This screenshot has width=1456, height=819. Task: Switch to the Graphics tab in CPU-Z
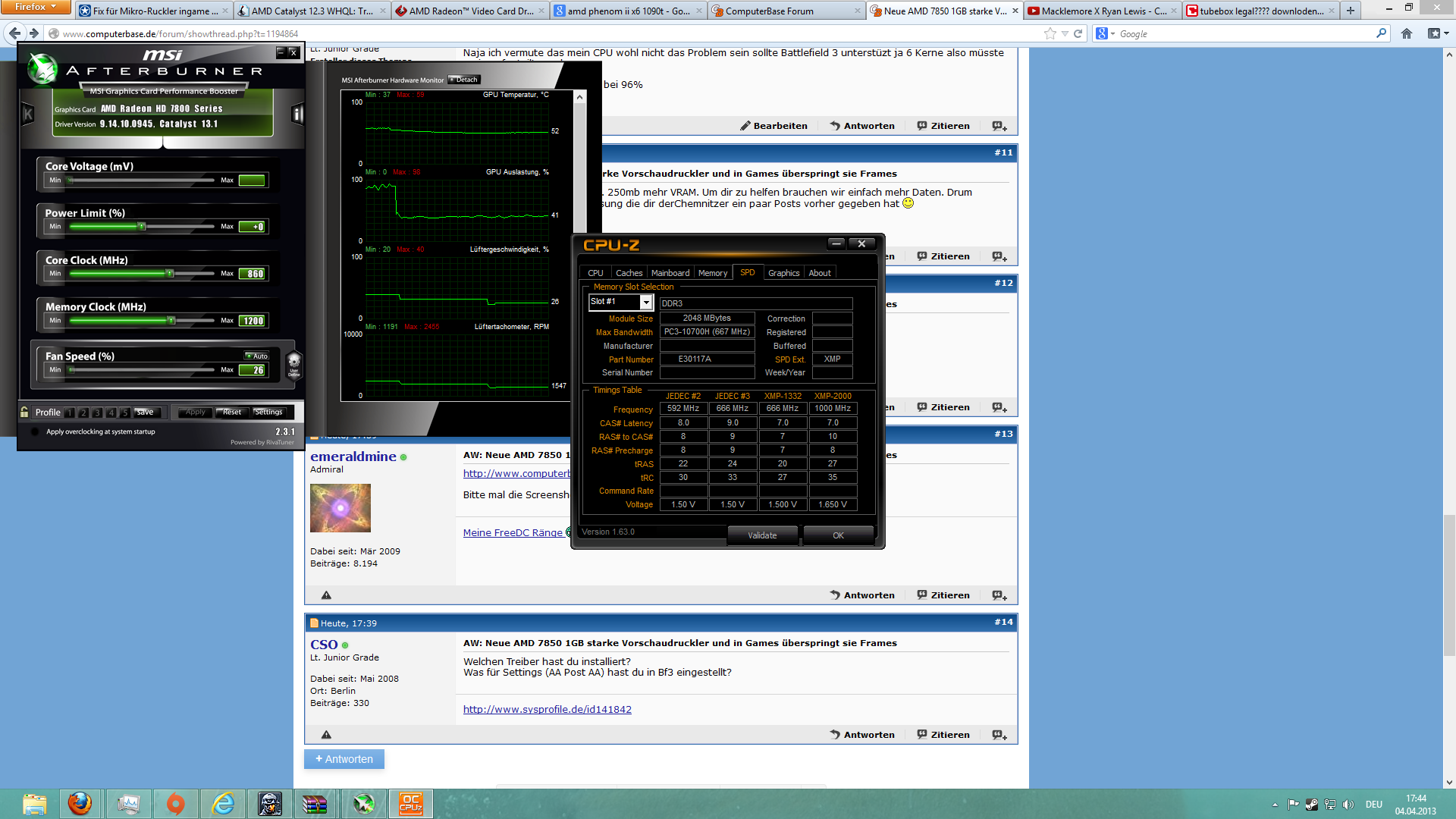(x=783, y=273)
